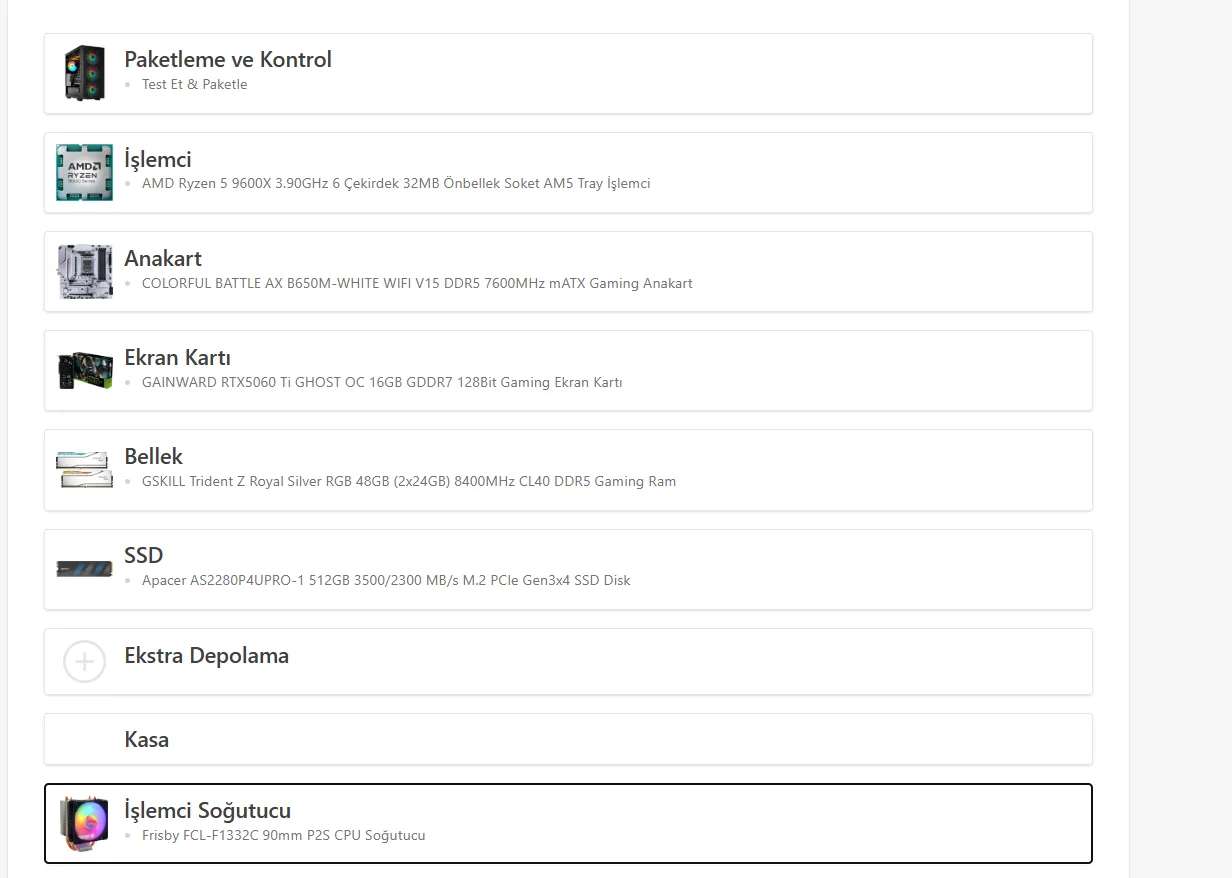
Task: Expand the Anakart selection row
Action: (163, 258)
